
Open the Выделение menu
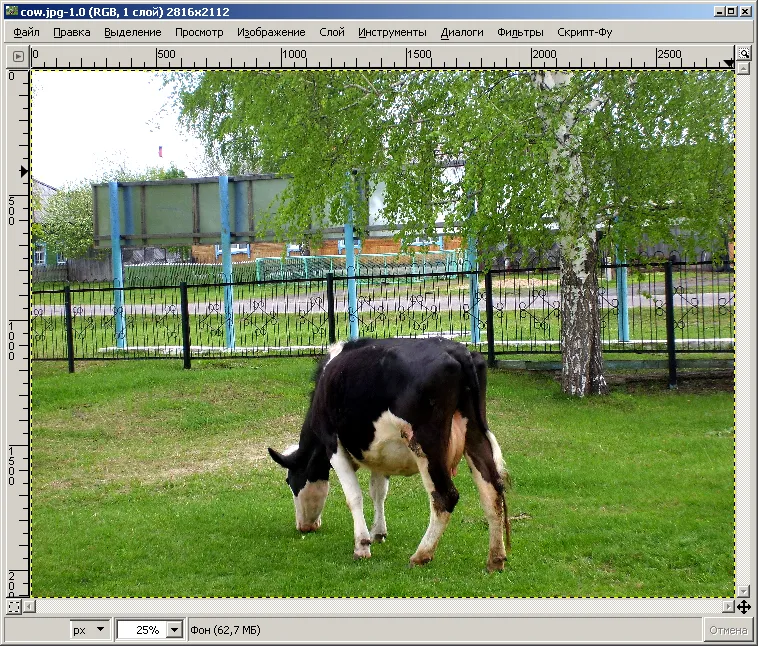coord(132,32)
